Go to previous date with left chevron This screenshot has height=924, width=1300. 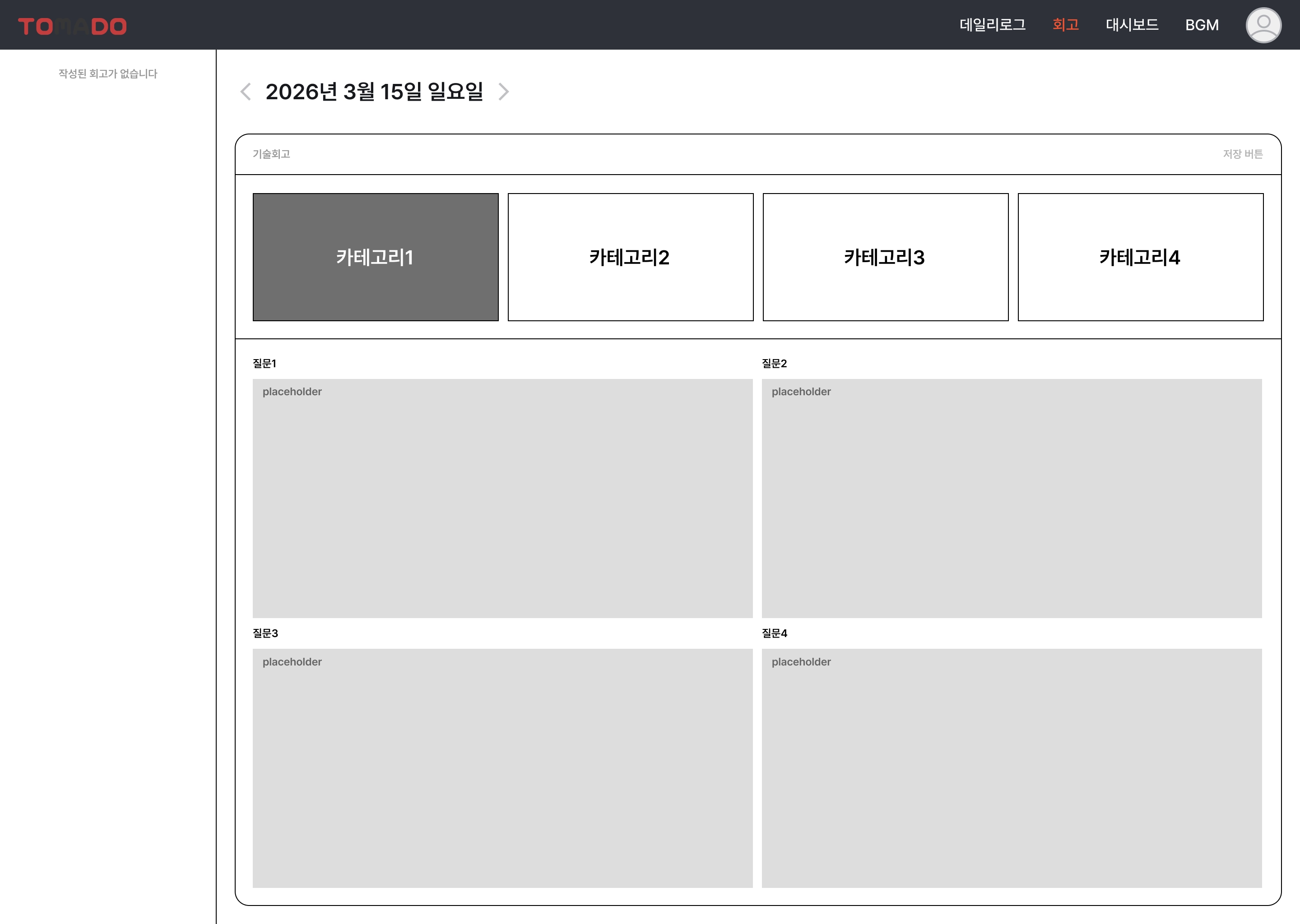[246, 92]
